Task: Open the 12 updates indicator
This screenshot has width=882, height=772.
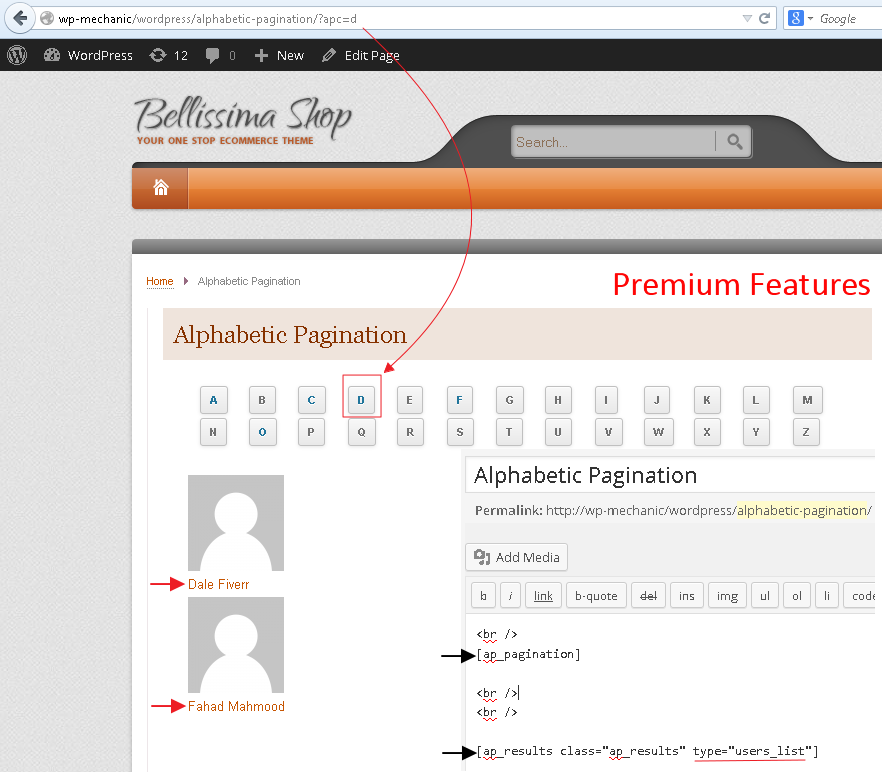Action: coord(169,55)
